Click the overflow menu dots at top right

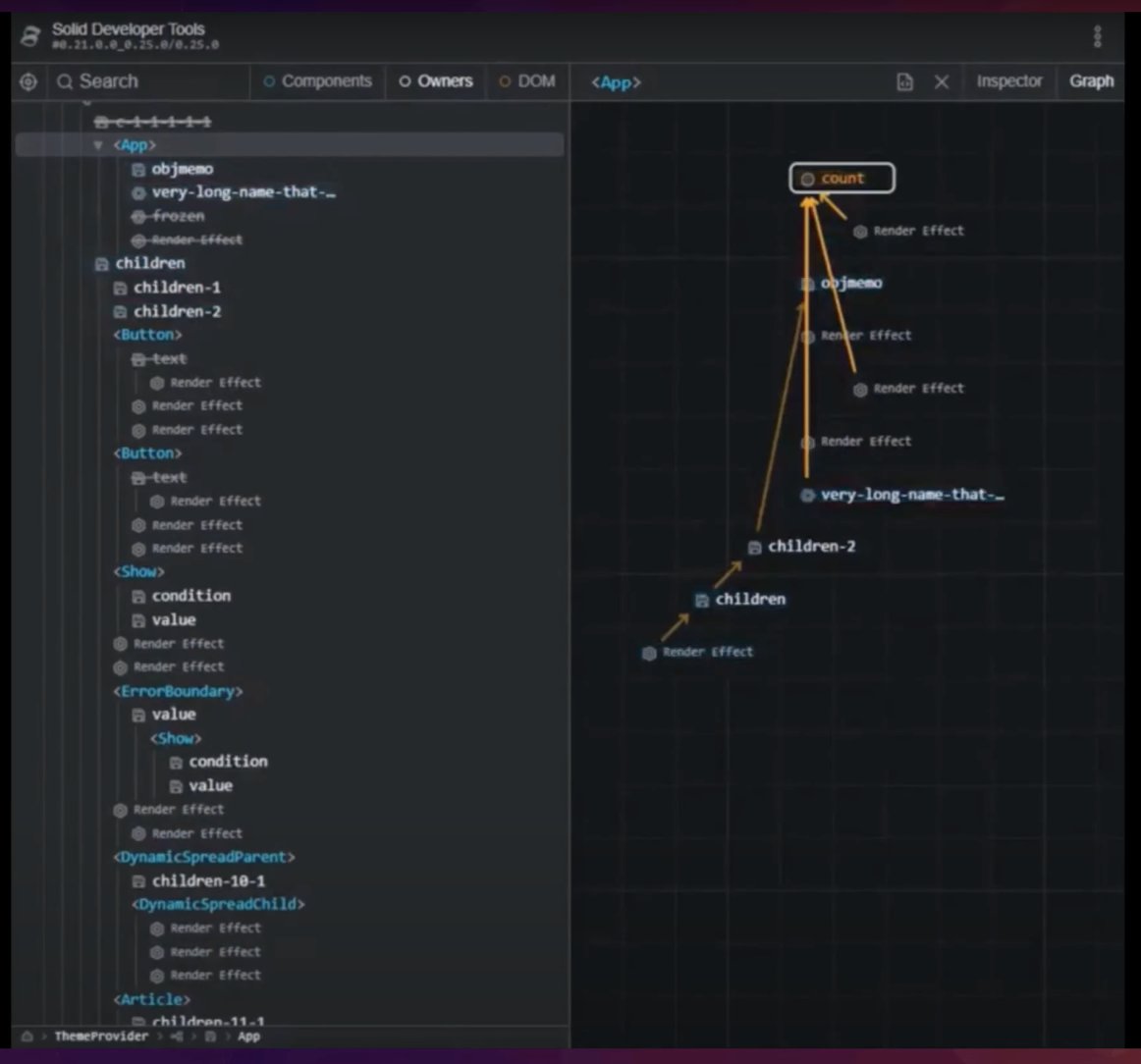pyautogui.click(x=1097, y=35)
